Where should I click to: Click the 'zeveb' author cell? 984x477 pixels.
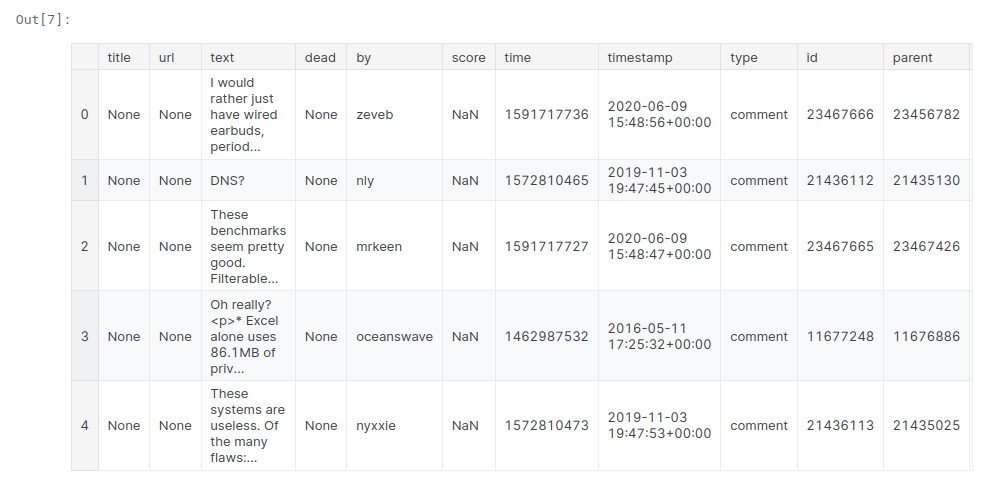click(x=375, y=115)
